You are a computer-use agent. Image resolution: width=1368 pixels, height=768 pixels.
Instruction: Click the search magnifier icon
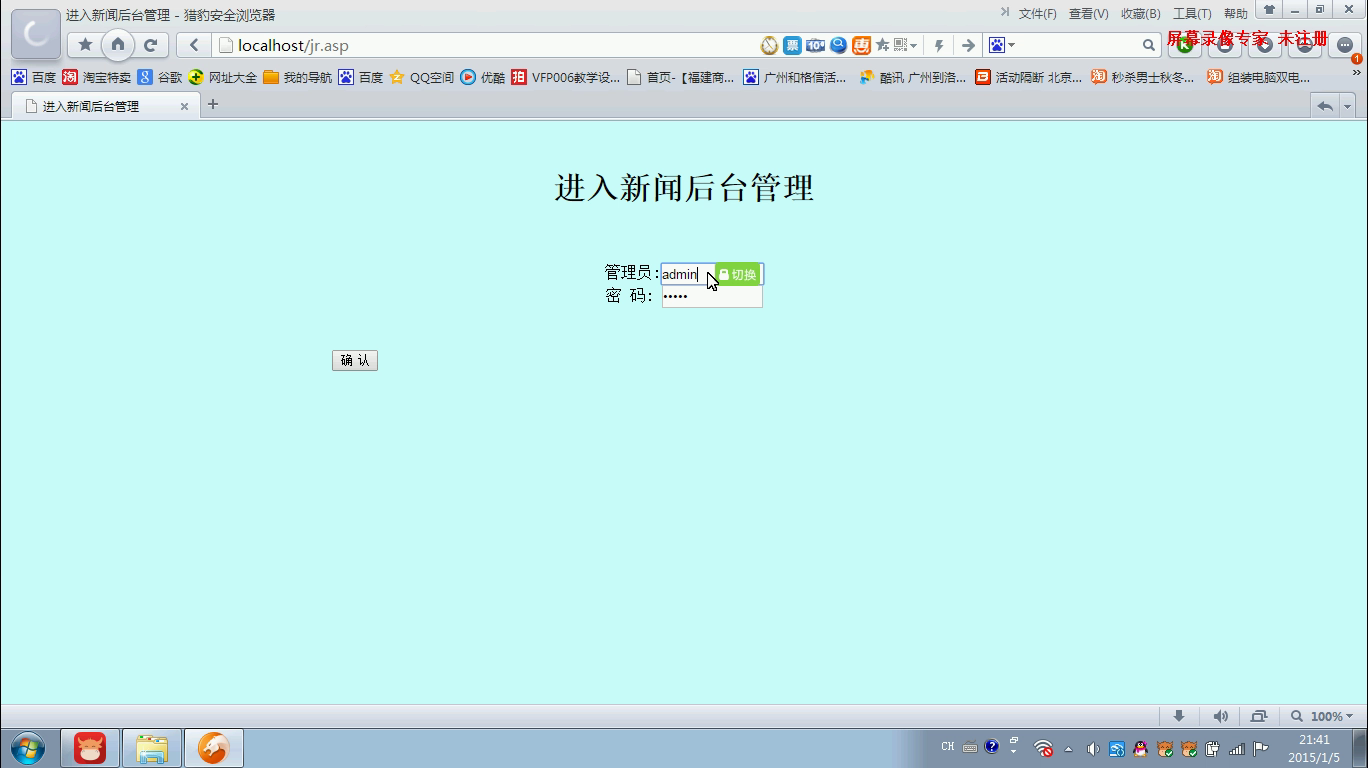[x=1148, y=45]
